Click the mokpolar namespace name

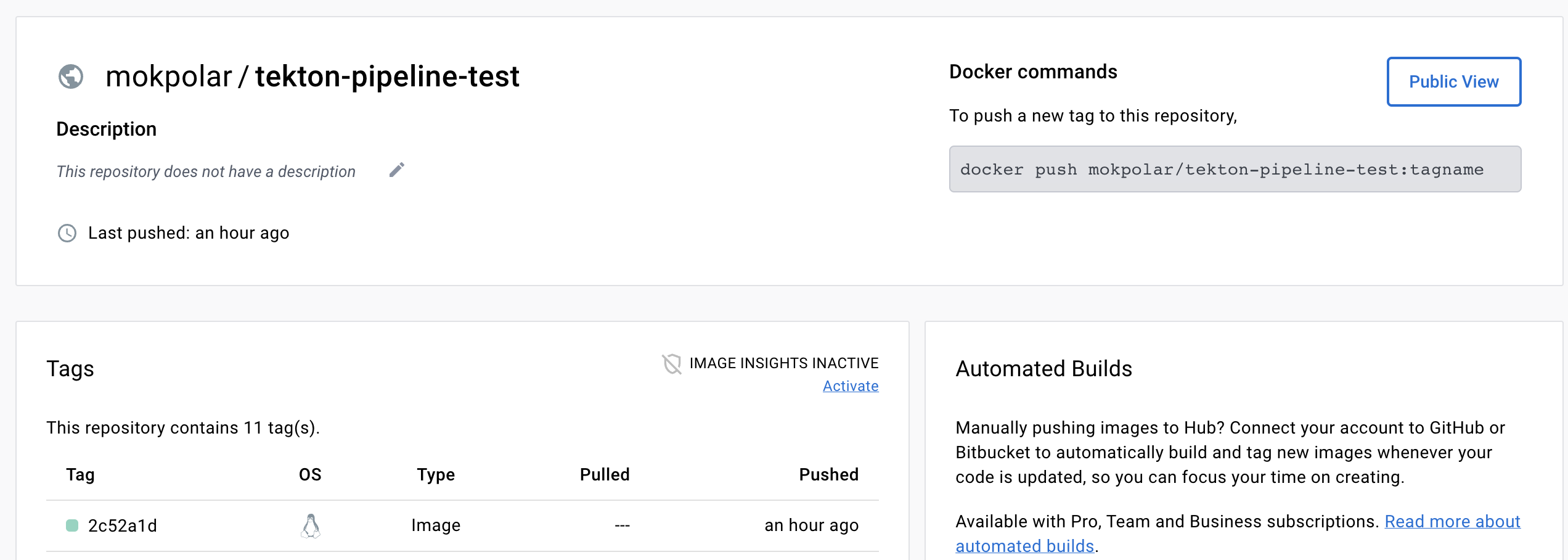(169, 76)
